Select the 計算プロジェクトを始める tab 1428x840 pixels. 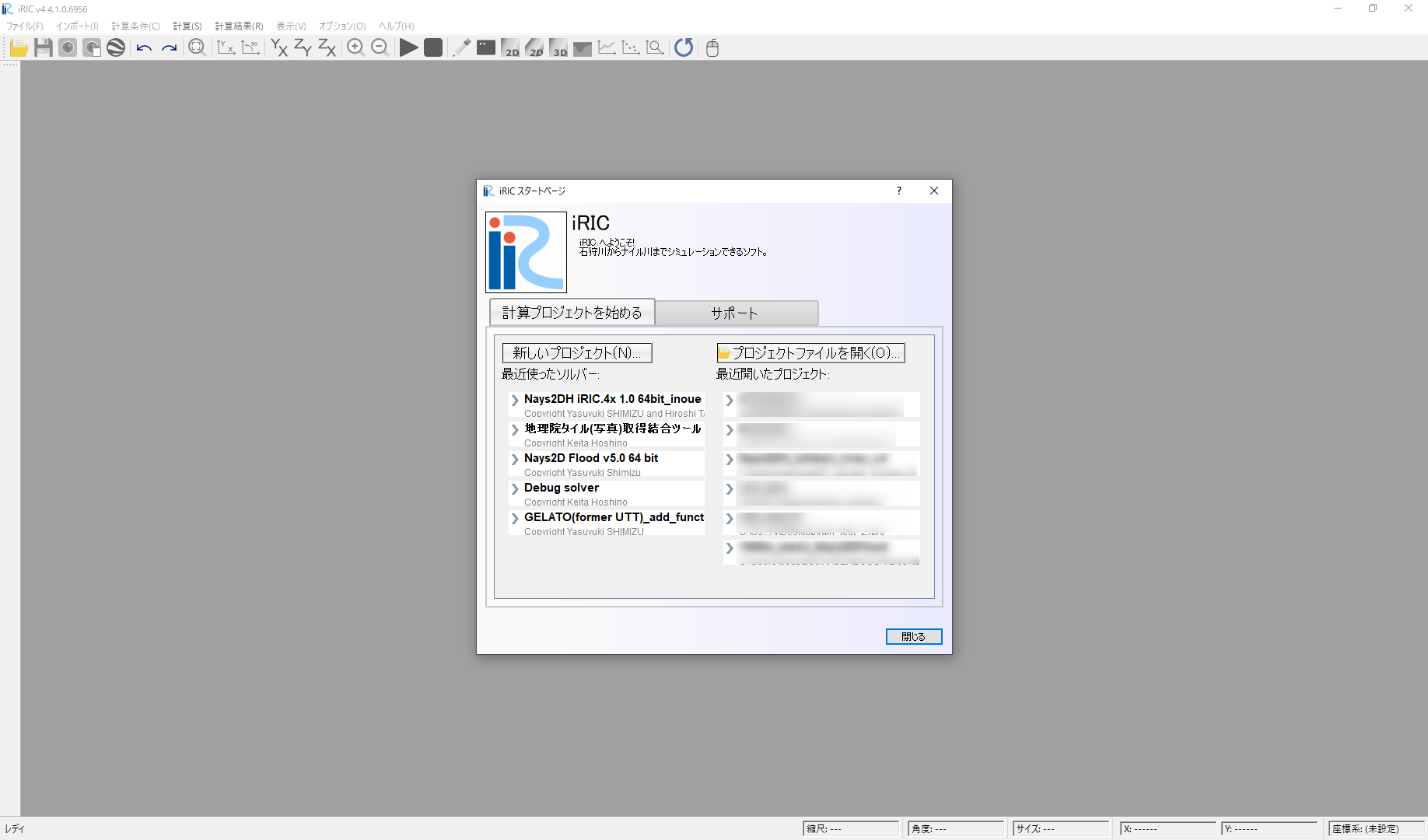coord(572,313)
